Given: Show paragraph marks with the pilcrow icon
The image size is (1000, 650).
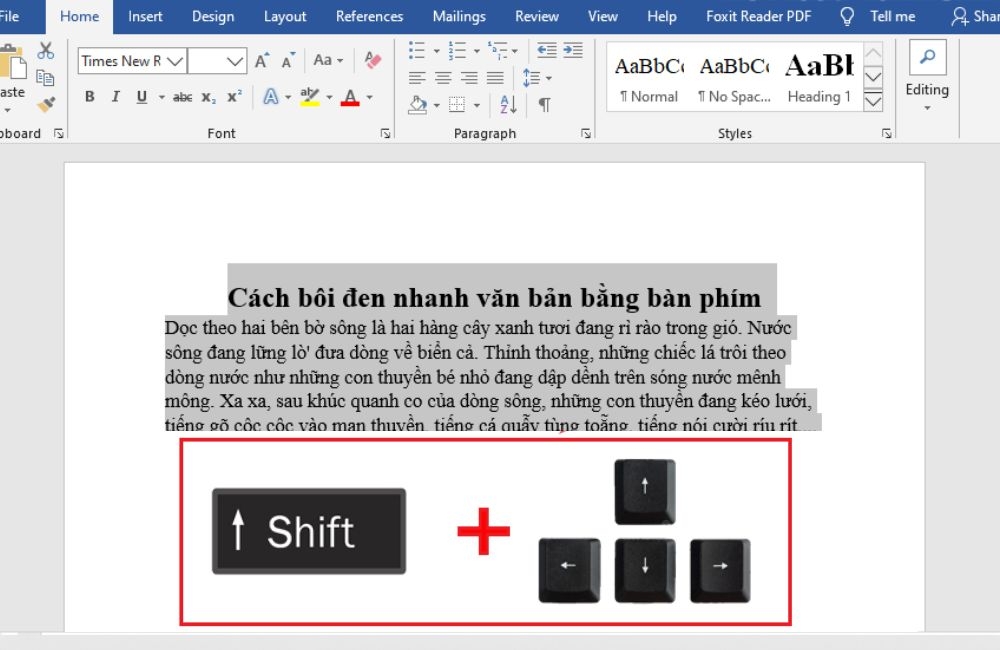Looking at the screenshot, I should click(x=545, y=104).
